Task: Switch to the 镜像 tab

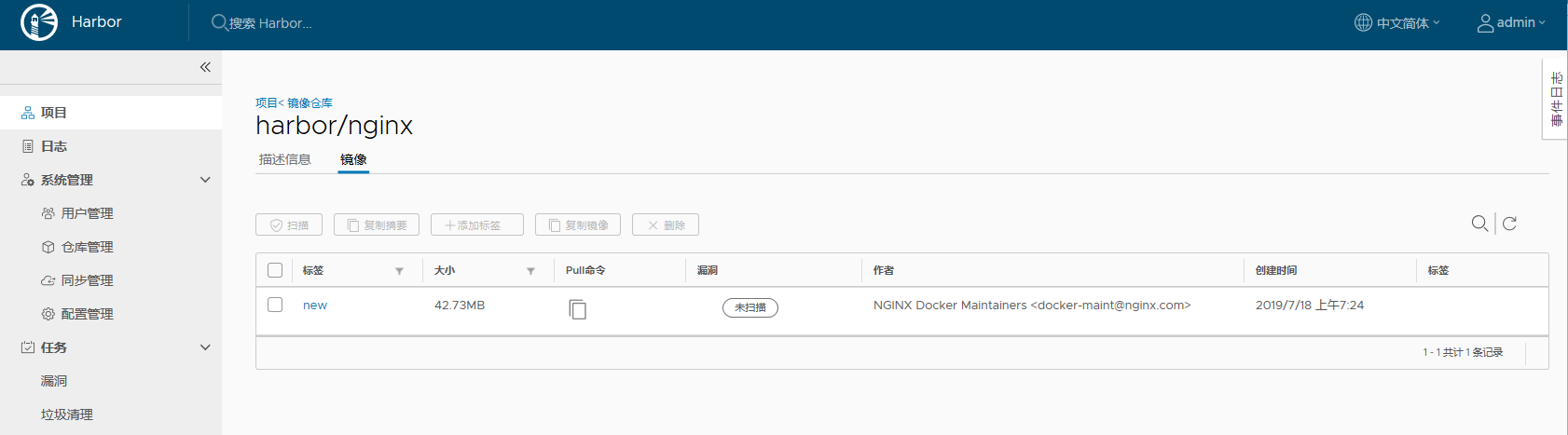Action: coord(353,159)
